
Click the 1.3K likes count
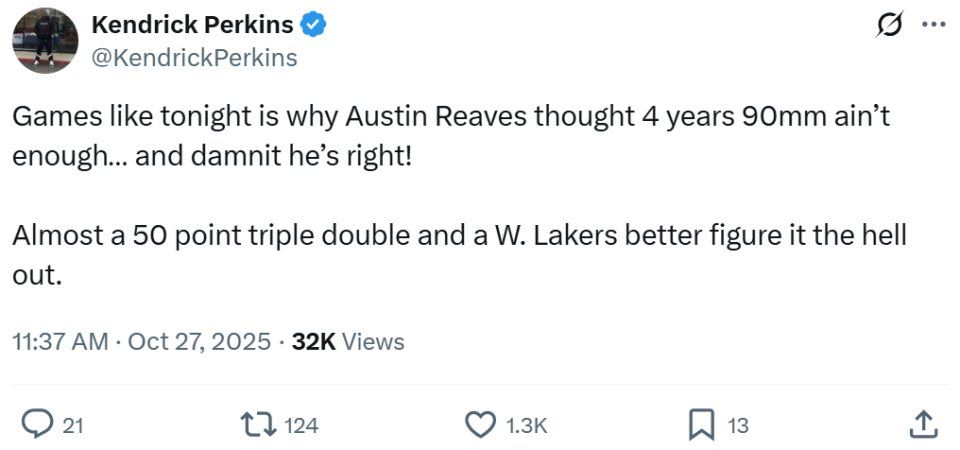click(x=526, y=426)
